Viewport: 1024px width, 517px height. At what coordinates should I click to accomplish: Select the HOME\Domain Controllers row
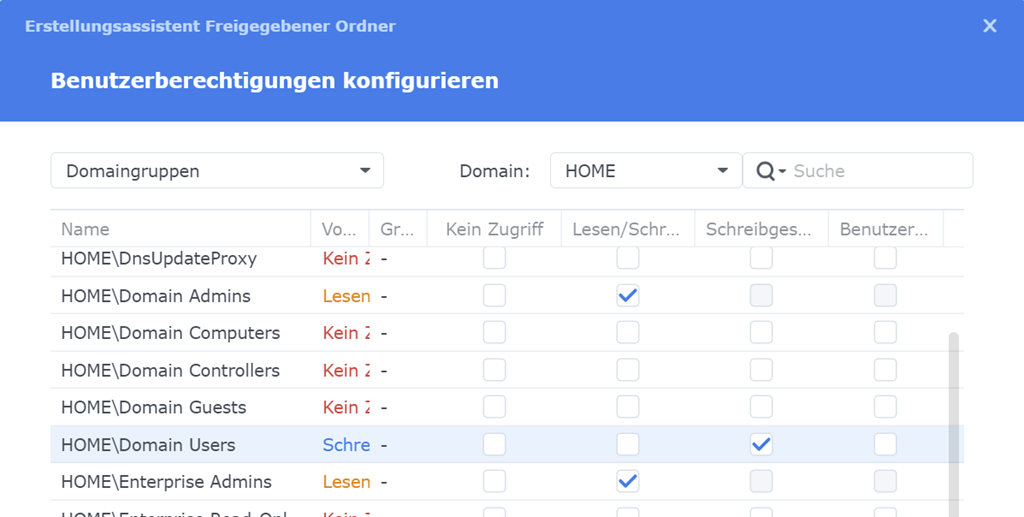(170, 371)
